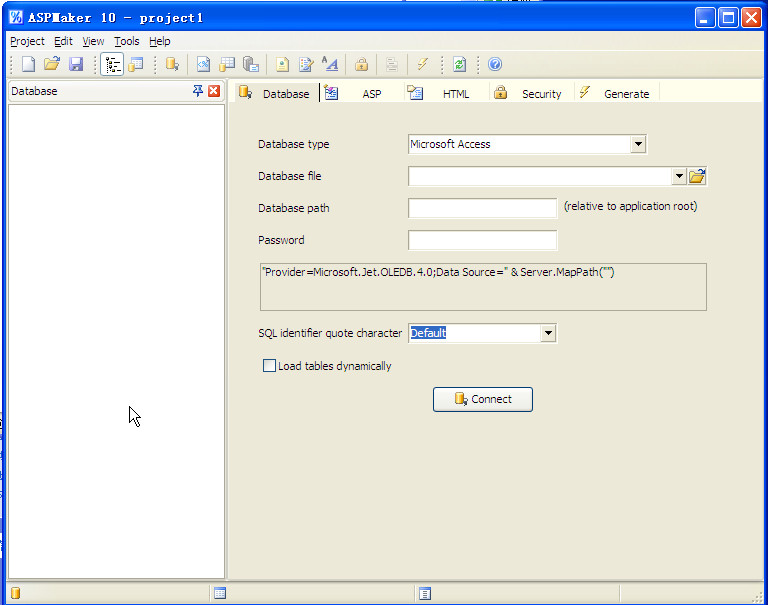This screenshot has width=768, height=605.
Task: Click the green refresh page toolbar icon
Action: [459, 64]
